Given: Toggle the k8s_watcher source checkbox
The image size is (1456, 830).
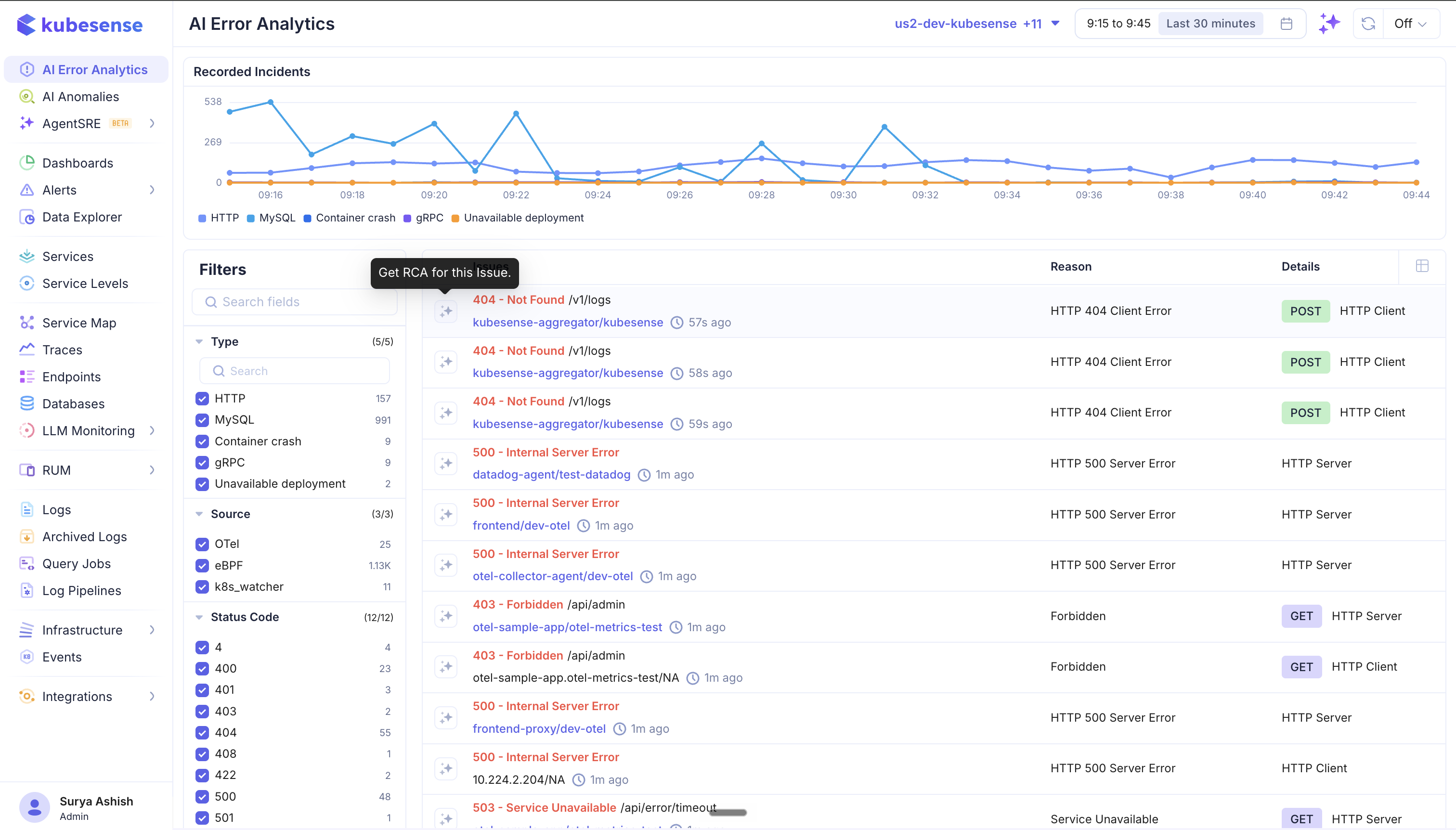Looking at the screenshot, I should click(x=202, y=586).
